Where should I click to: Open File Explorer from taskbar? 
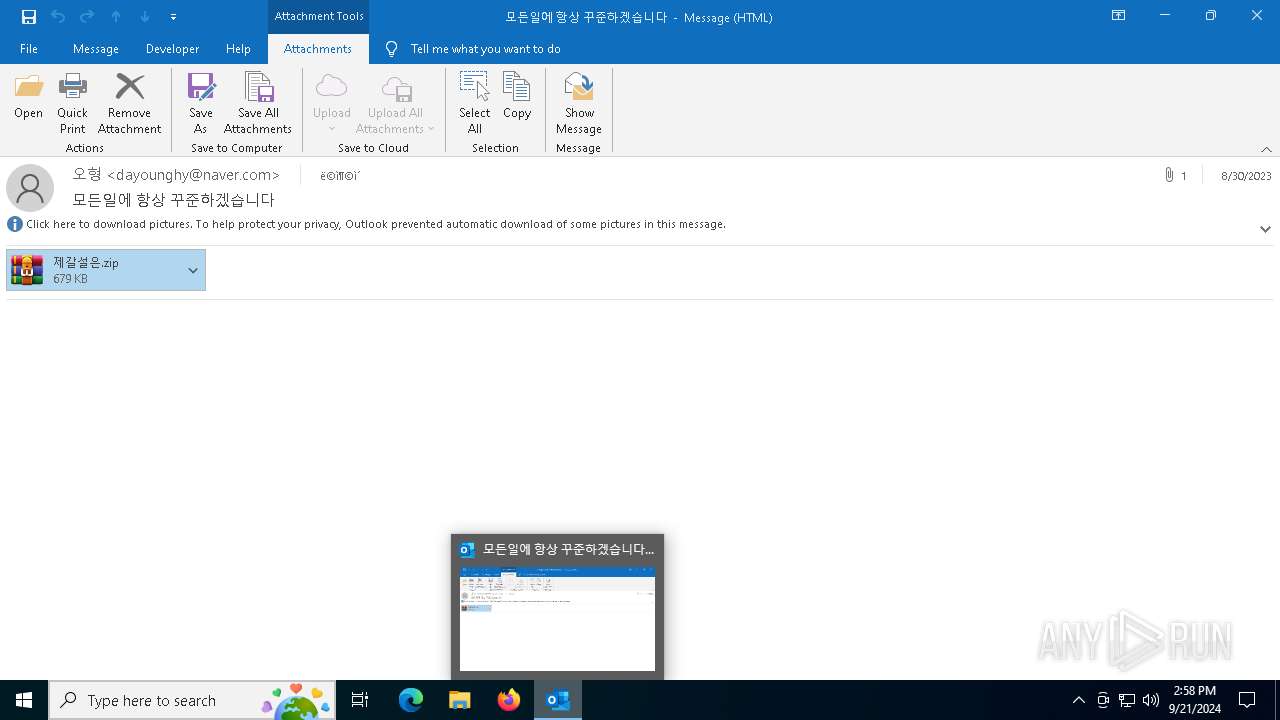[x=460, y=700]
